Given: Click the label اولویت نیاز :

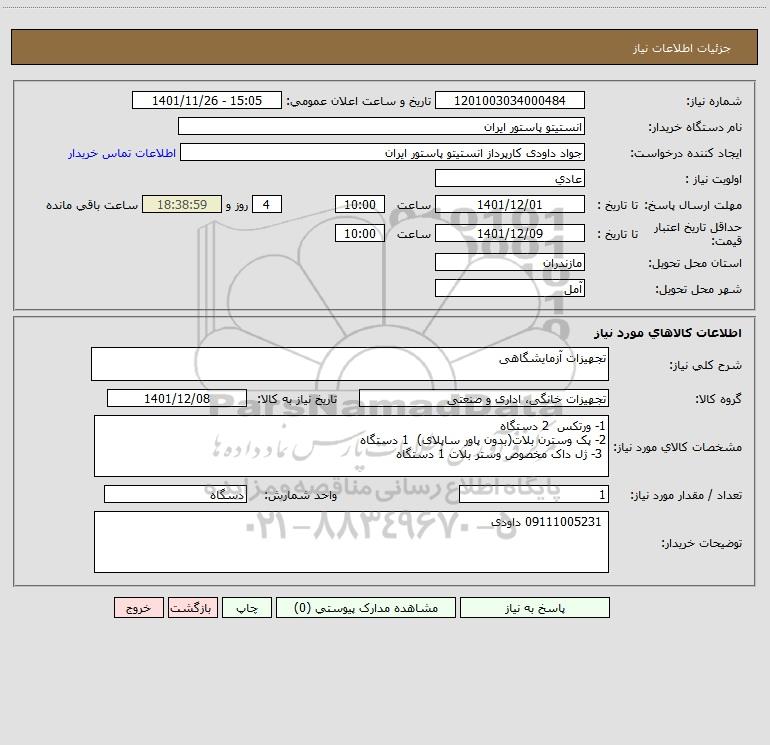Looking at the screenshot, I should point(714,179).
